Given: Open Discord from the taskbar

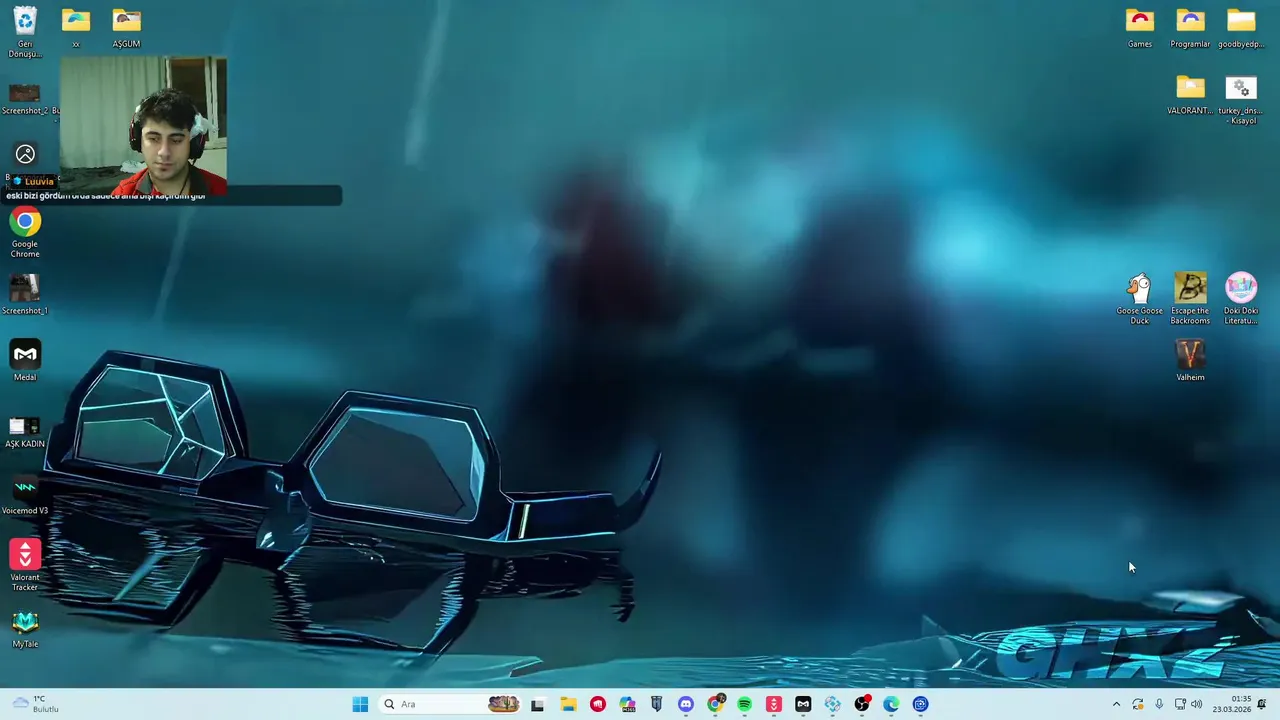Looking at the screenshot, I should 686,704.
